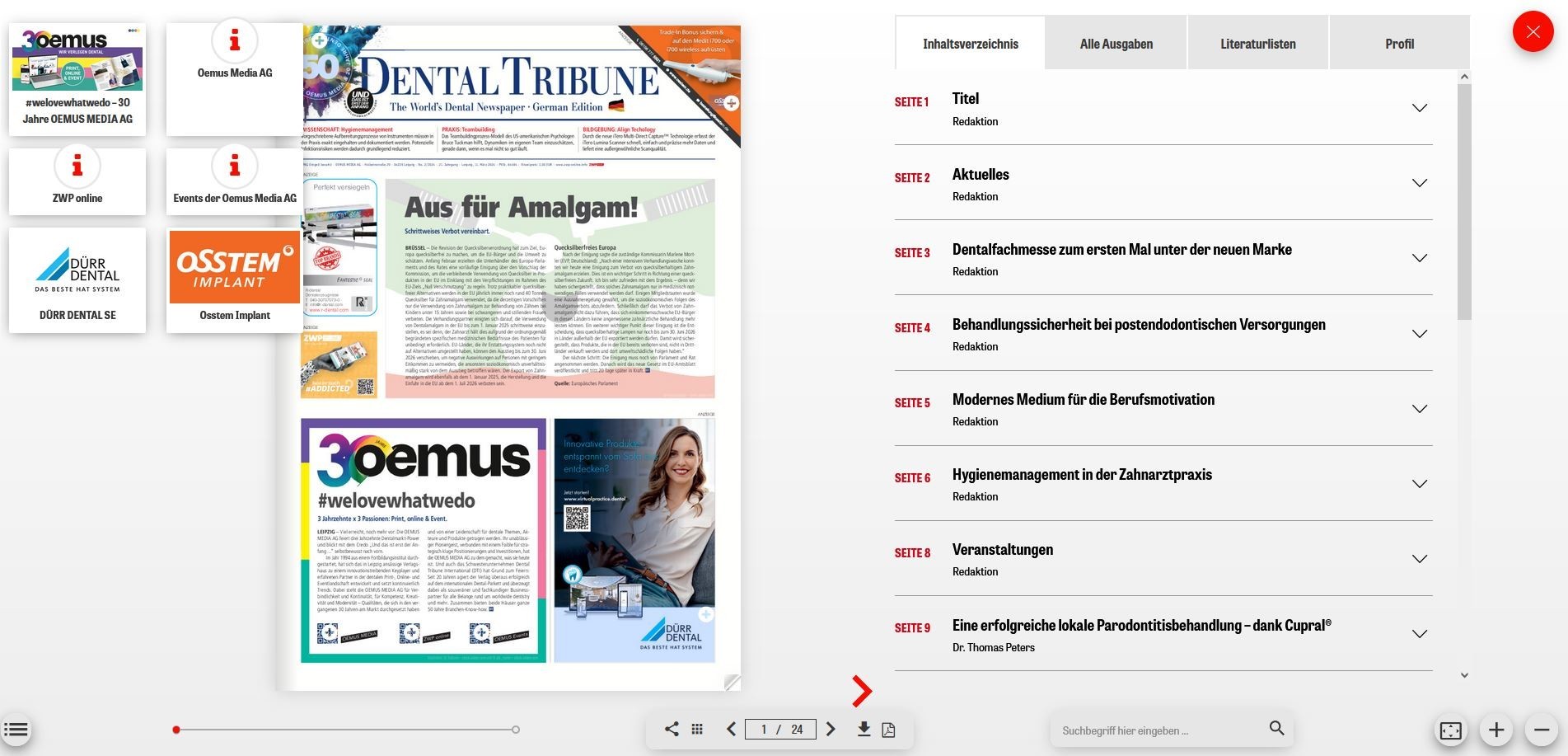Image resolution: width=1568 pixels, height=756 pixels.
Task: Switch to Alle Ausgaben tab
Action: pos(1116,44)
